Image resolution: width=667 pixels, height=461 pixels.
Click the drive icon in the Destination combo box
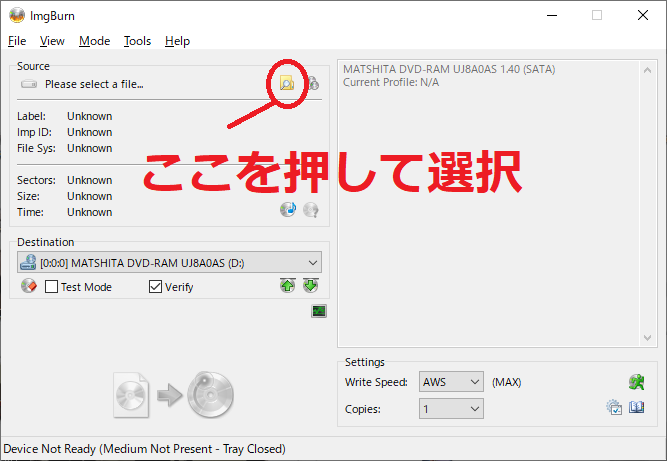tap(29, 262)
